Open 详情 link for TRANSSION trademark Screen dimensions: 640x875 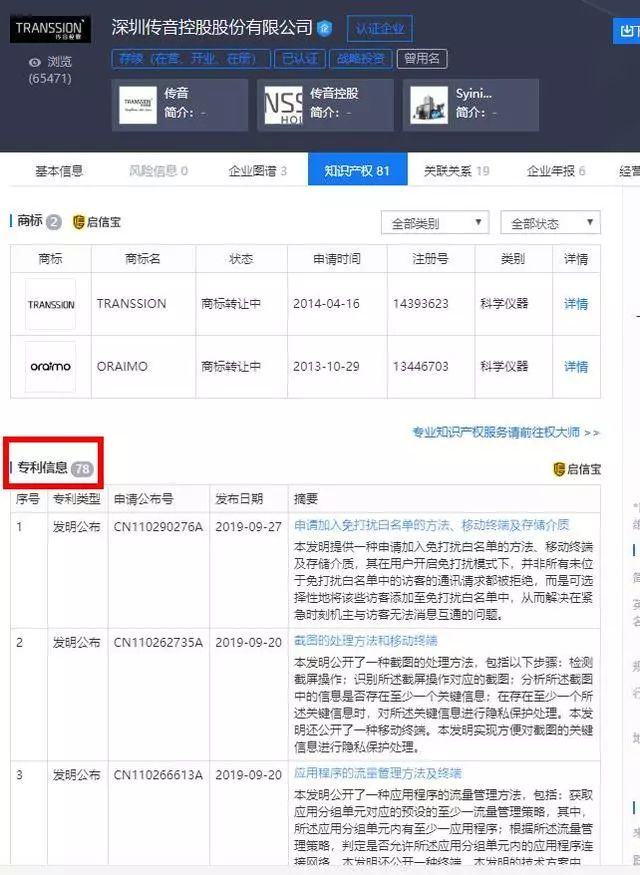click(x=576, y=304)
